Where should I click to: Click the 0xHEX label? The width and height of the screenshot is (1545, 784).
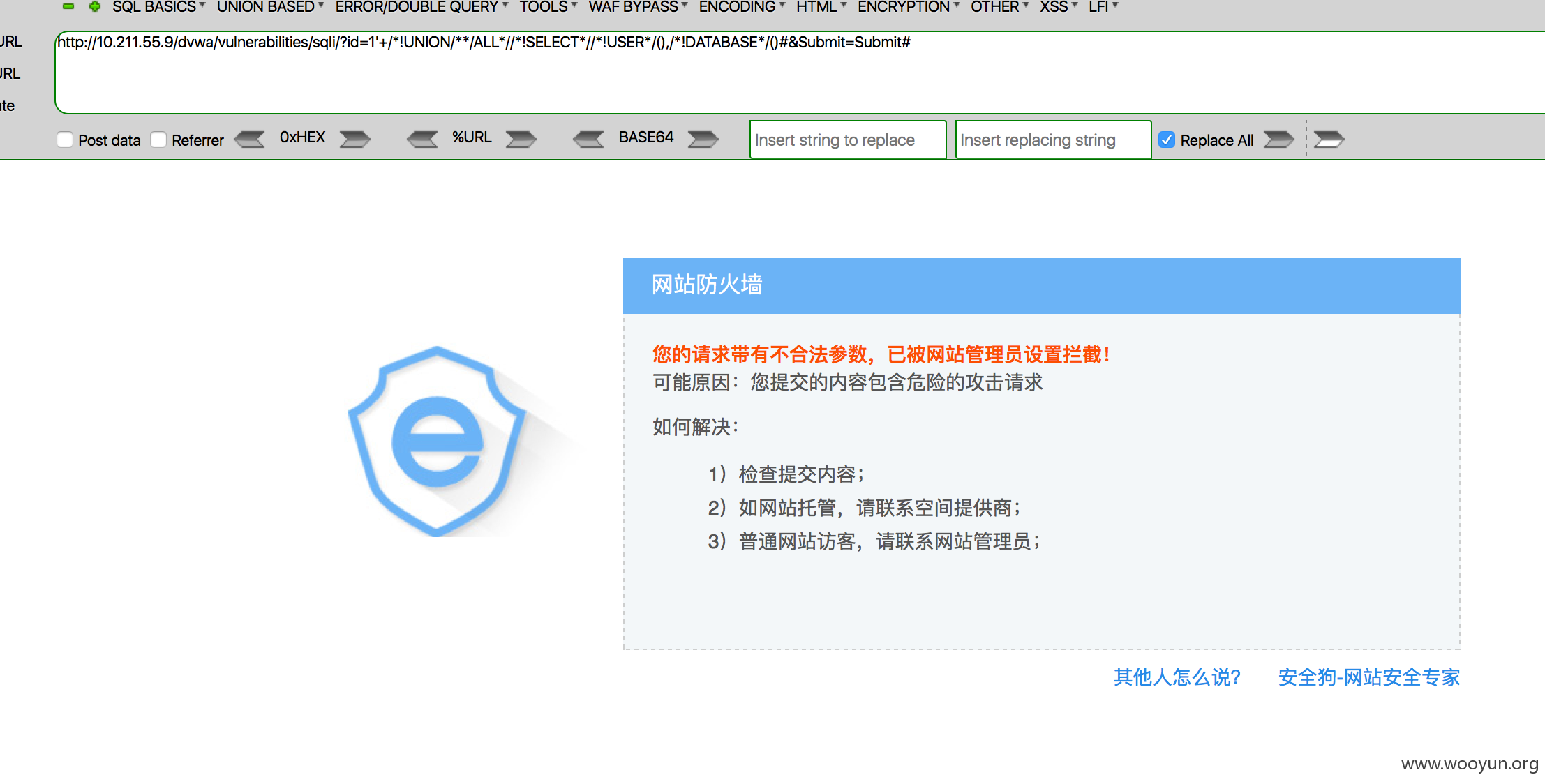(302, 137)
